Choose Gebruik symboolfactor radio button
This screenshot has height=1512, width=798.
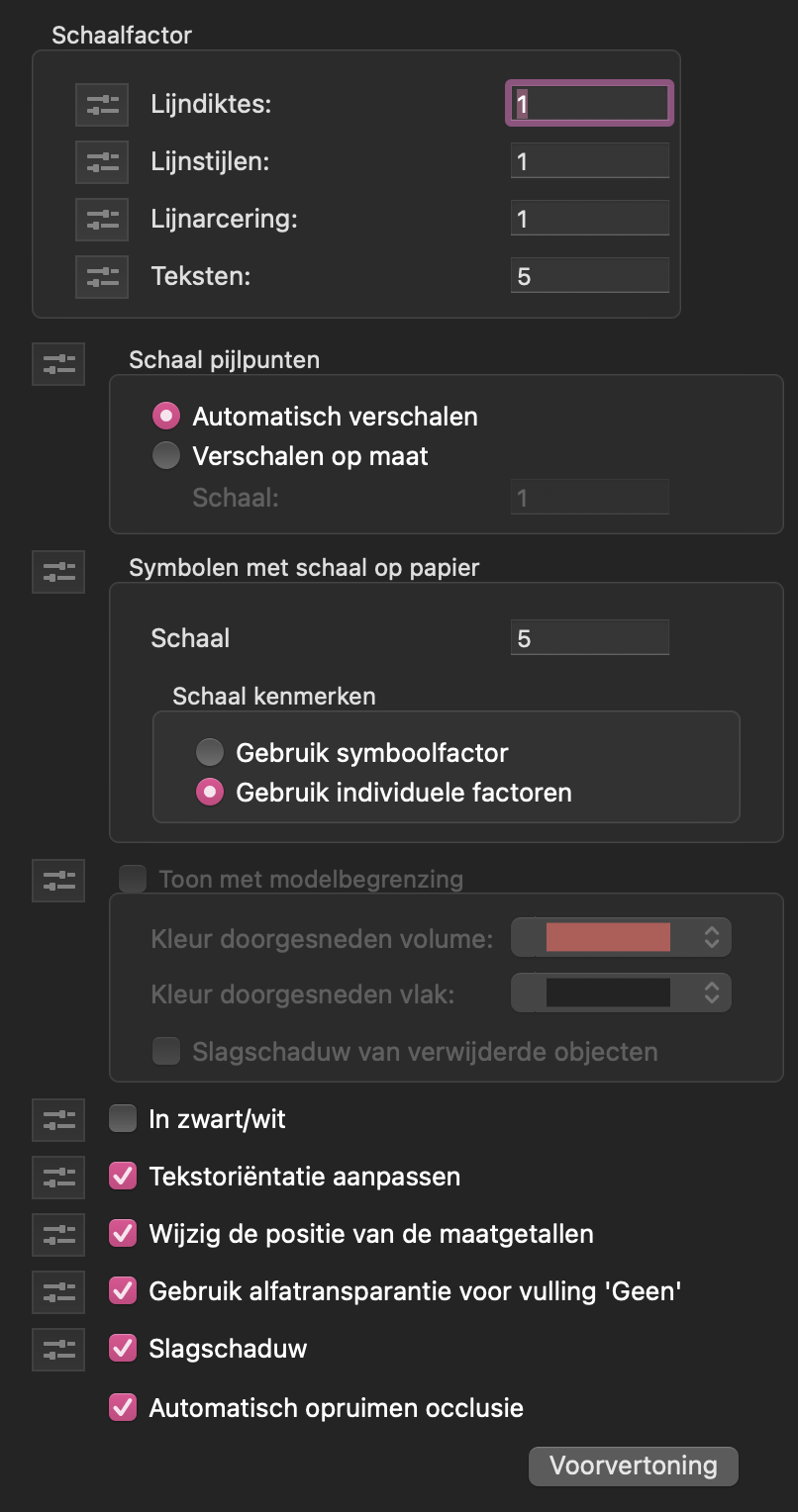click(x=210, y=753)
